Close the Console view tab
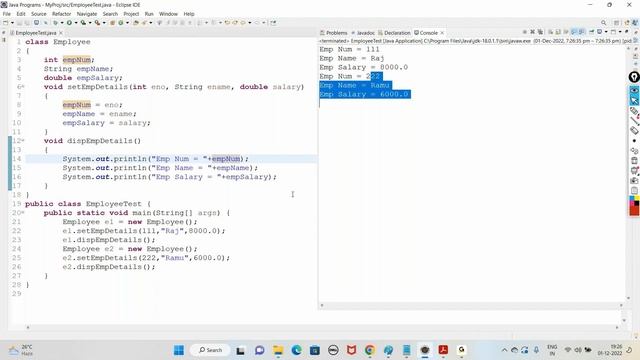The height and width of the screenshot is (360, 640). [x=442, y=33]
